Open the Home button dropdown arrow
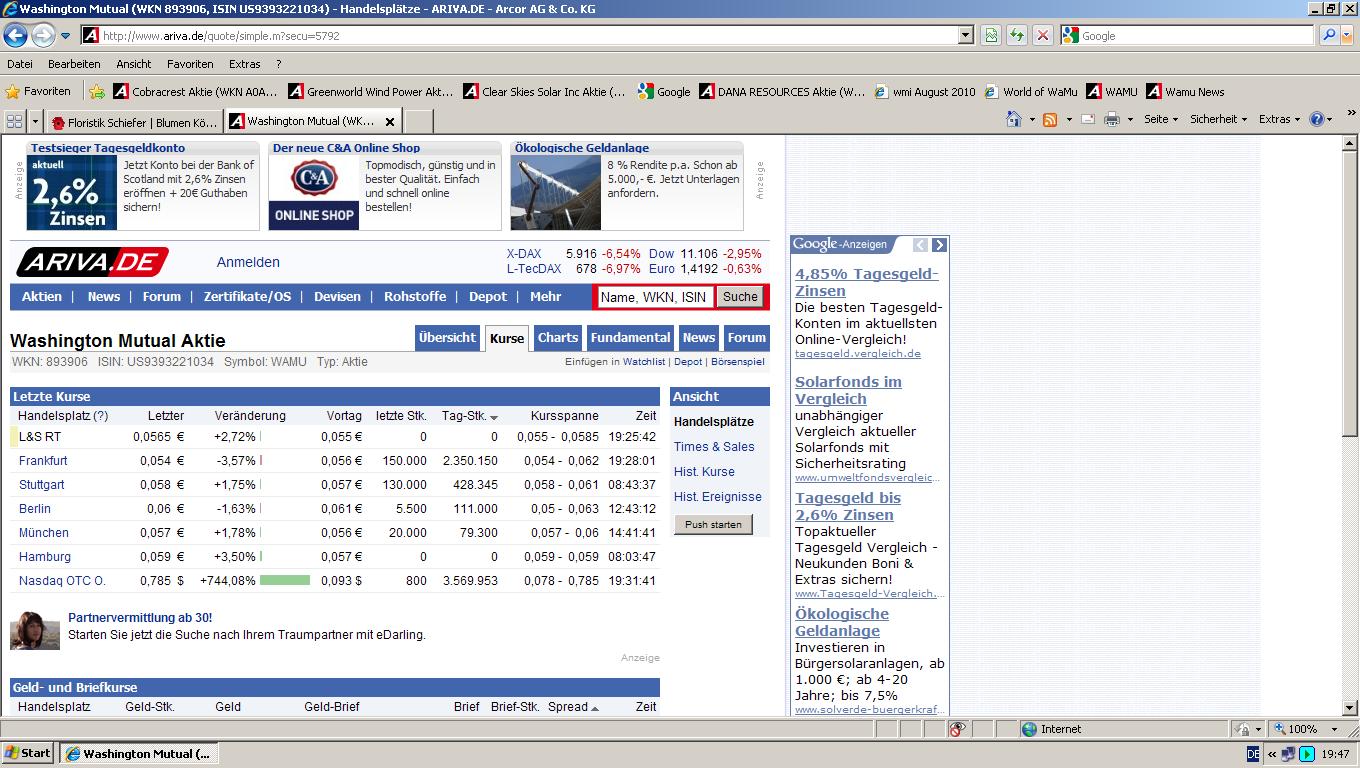The height and width of the screenshot is (768, 1360). (x=1032, y=119)
